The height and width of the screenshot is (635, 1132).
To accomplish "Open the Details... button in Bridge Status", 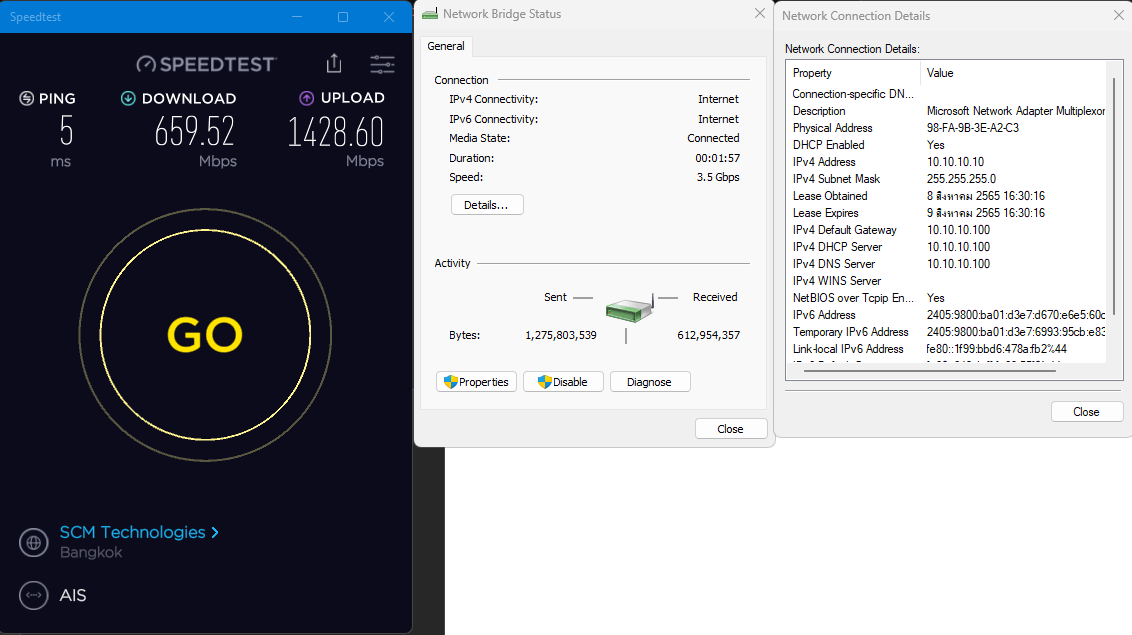I will point(487,205).
